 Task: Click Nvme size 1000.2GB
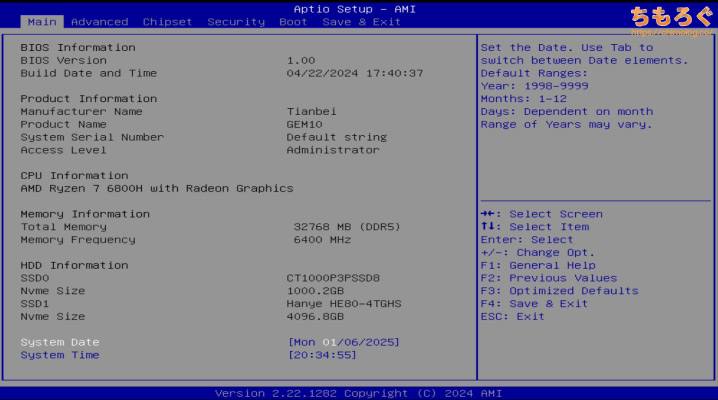[x=315, y=291]
